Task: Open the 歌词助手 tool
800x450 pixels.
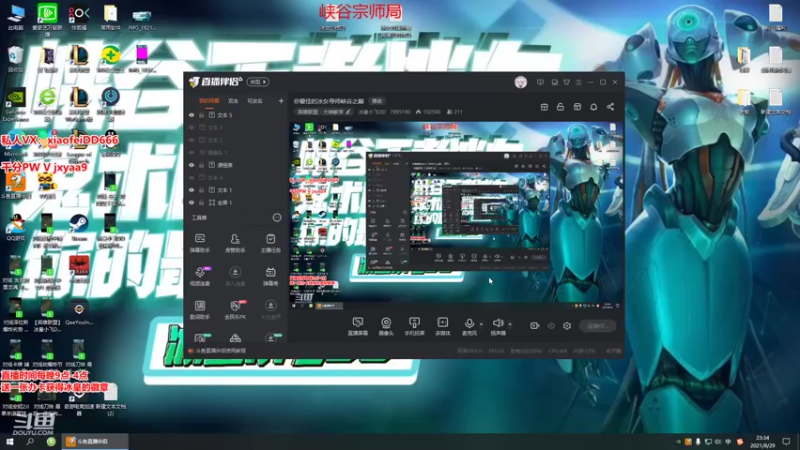Action: click(200, 309)
